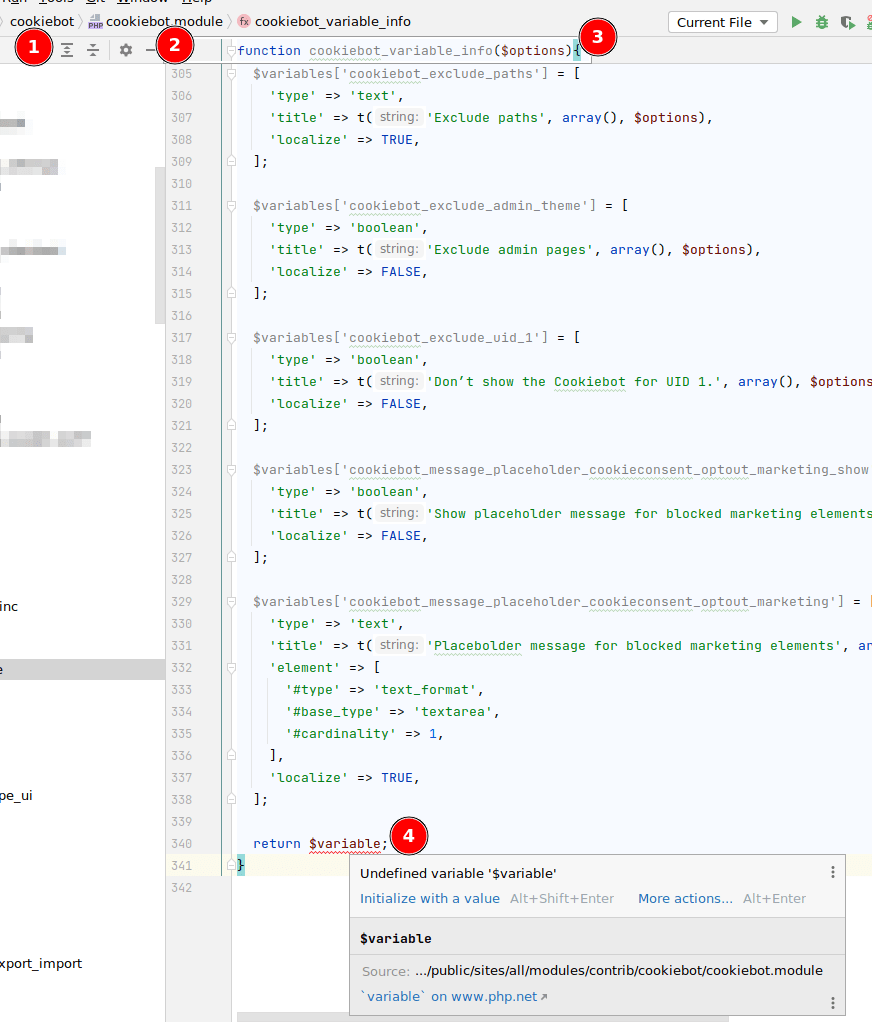Collapse the 'element' array fold on line 332

pyautogui.click(x=231, y=667)
